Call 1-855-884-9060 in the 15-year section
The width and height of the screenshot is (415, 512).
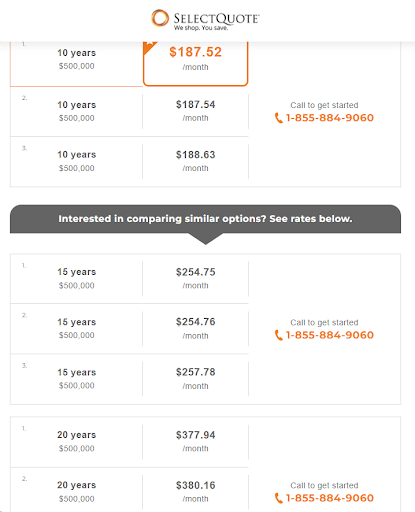tap(330, 335)
